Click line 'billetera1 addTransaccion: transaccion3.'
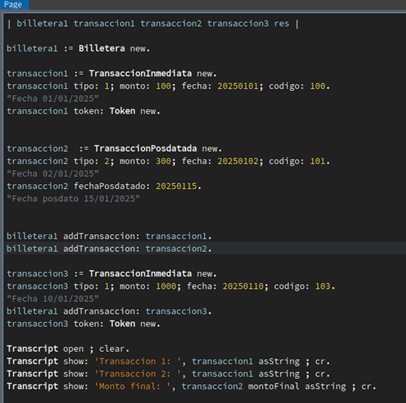 point(109,311)
